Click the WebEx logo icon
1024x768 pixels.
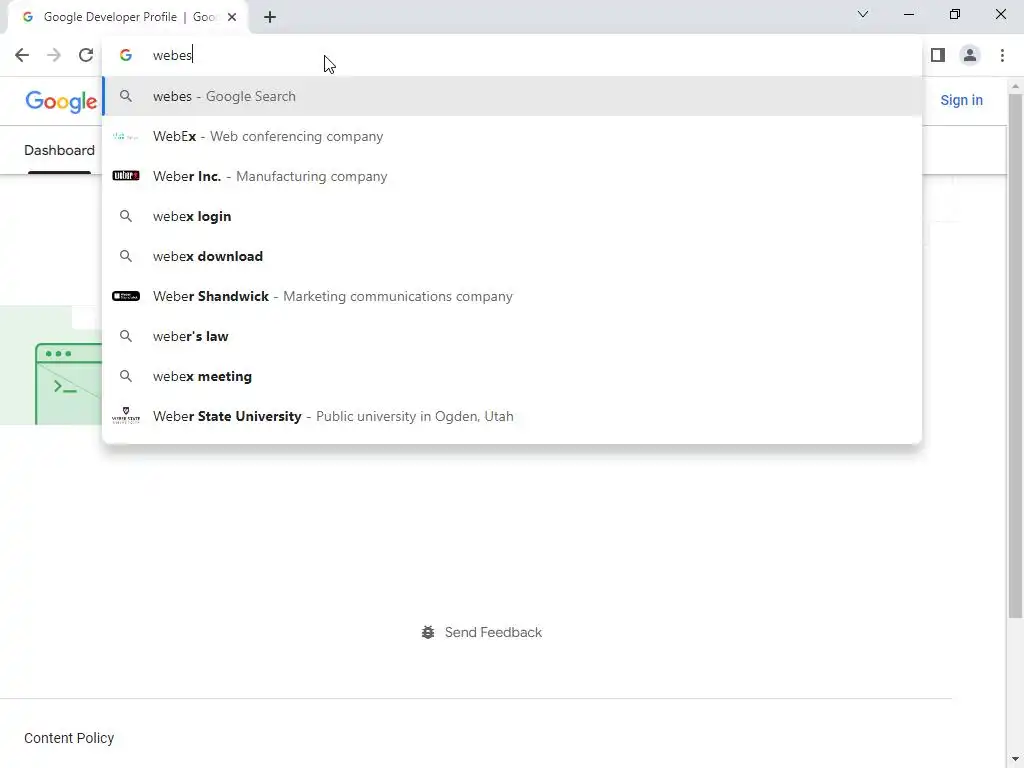tap(126, 136)
